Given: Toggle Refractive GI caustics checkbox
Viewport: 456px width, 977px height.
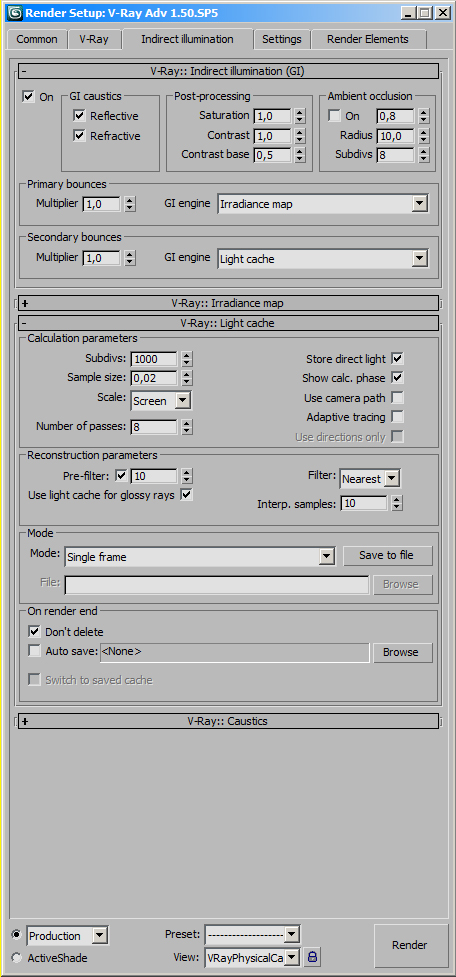Looking at the screenshot, I should (x=79, y=135).
